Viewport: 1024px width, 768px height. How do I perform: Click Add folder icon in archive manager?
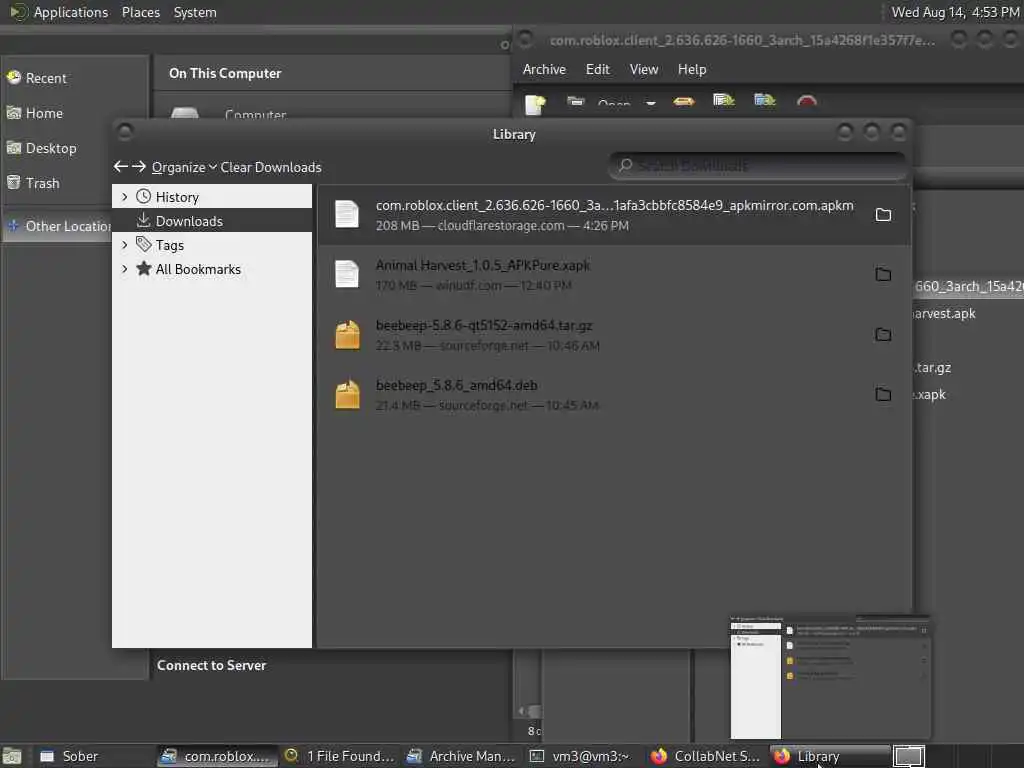(765, 101)
